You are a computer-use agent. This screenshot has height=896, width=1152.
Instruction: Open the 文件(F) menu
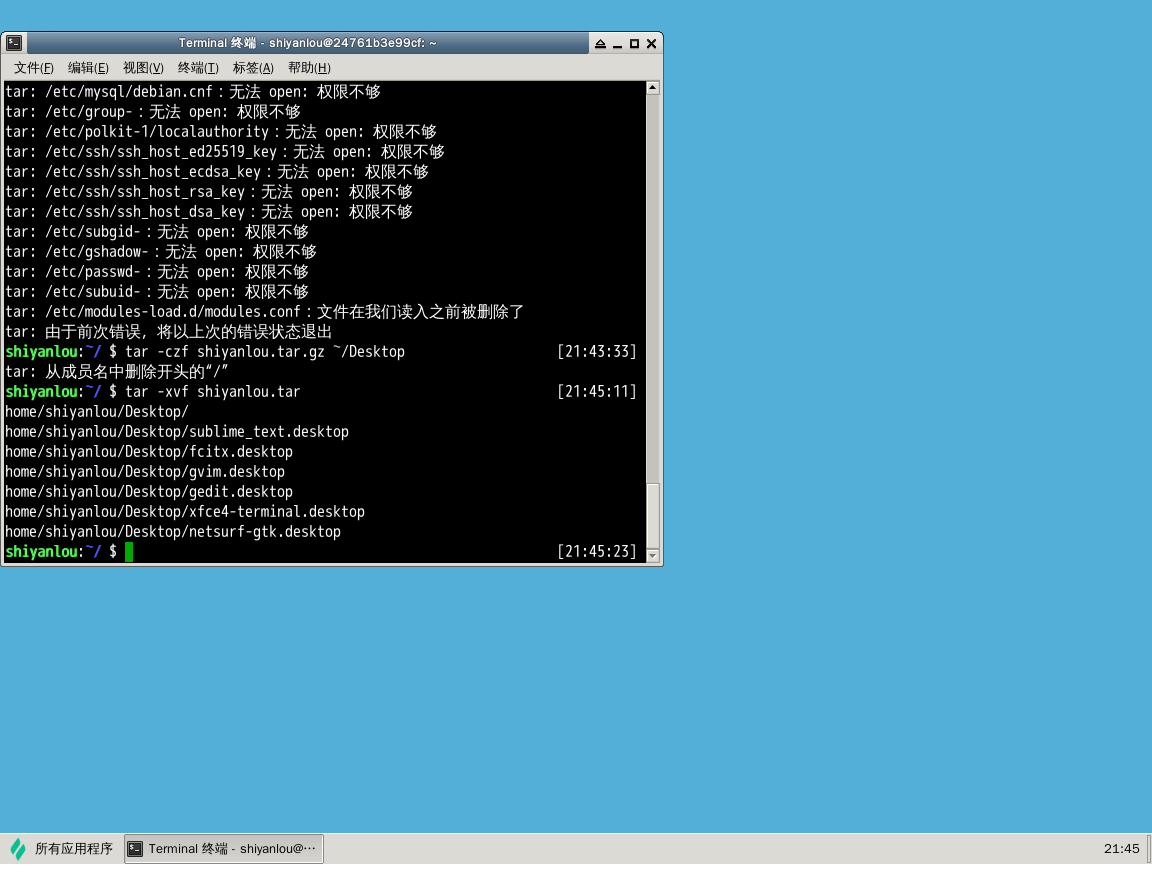[34, 68]
